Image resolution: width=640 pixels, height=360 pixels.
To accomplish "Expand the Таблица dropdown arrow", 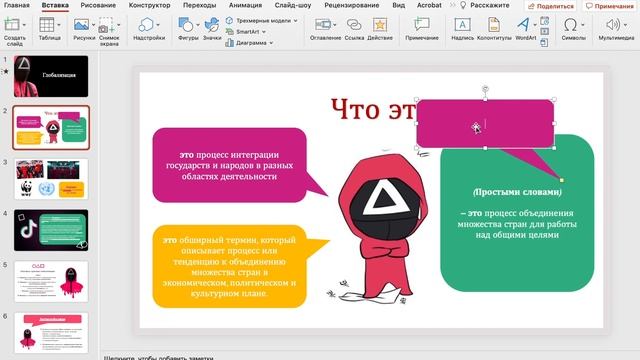I will point(59,25).
